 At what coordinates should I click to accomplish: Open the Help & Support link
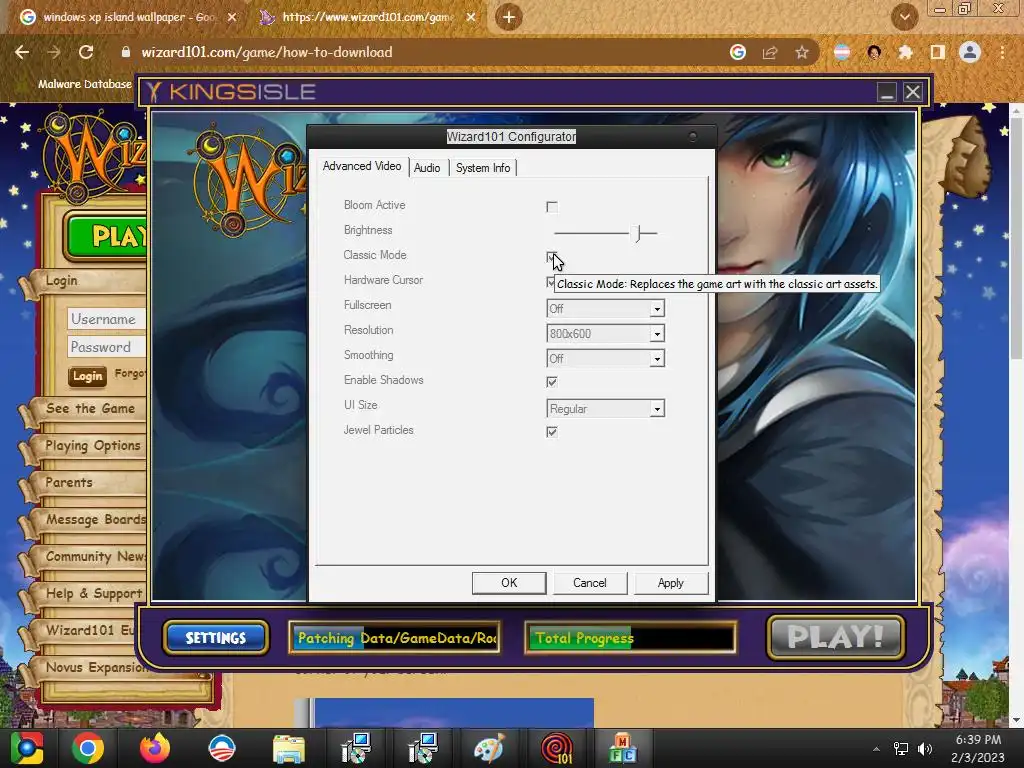[94, 594]
